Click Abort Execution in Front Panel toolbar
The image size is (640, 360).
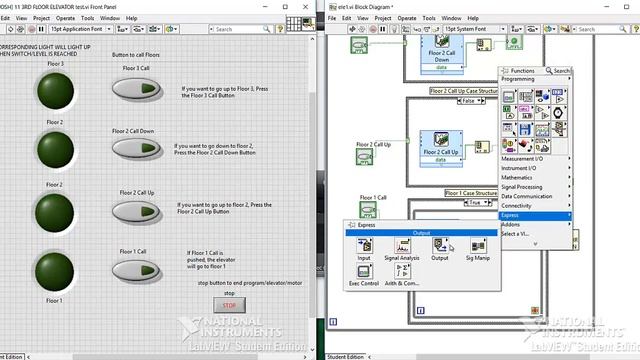pos(31,29)
